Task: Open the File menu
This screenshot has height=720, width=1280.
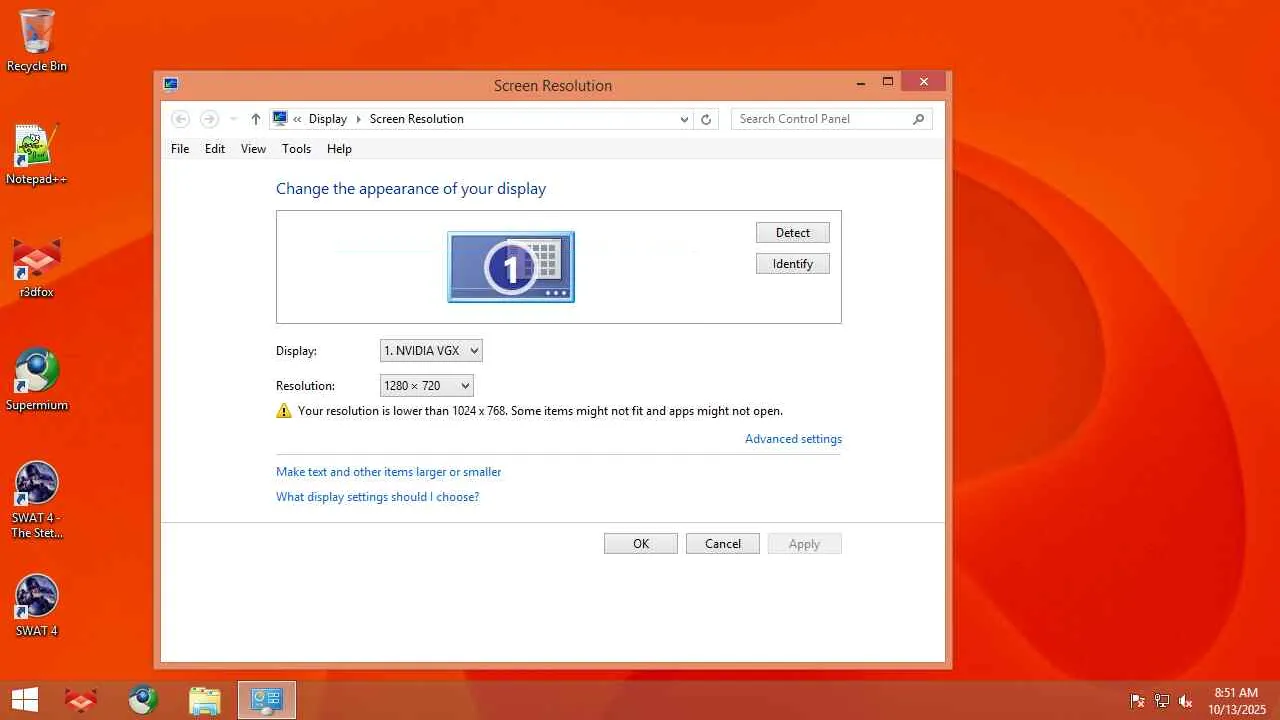Action: pyautogui.click(x=180, y=149)
